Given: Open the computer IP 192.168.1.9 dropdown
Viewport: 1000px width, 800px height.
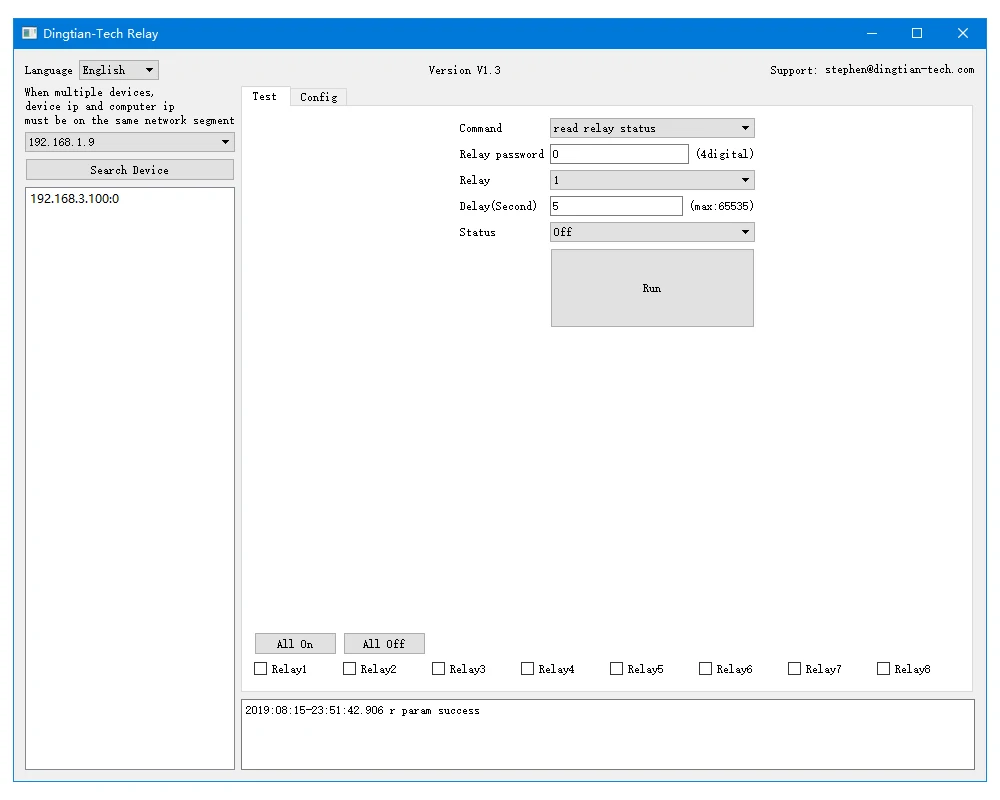Looking at the screenshot, I should point(129,142).
